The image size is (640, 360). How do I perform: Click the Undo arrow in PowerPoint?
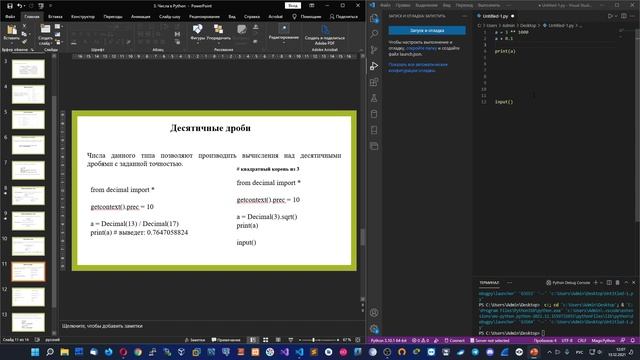click(19, 6)
